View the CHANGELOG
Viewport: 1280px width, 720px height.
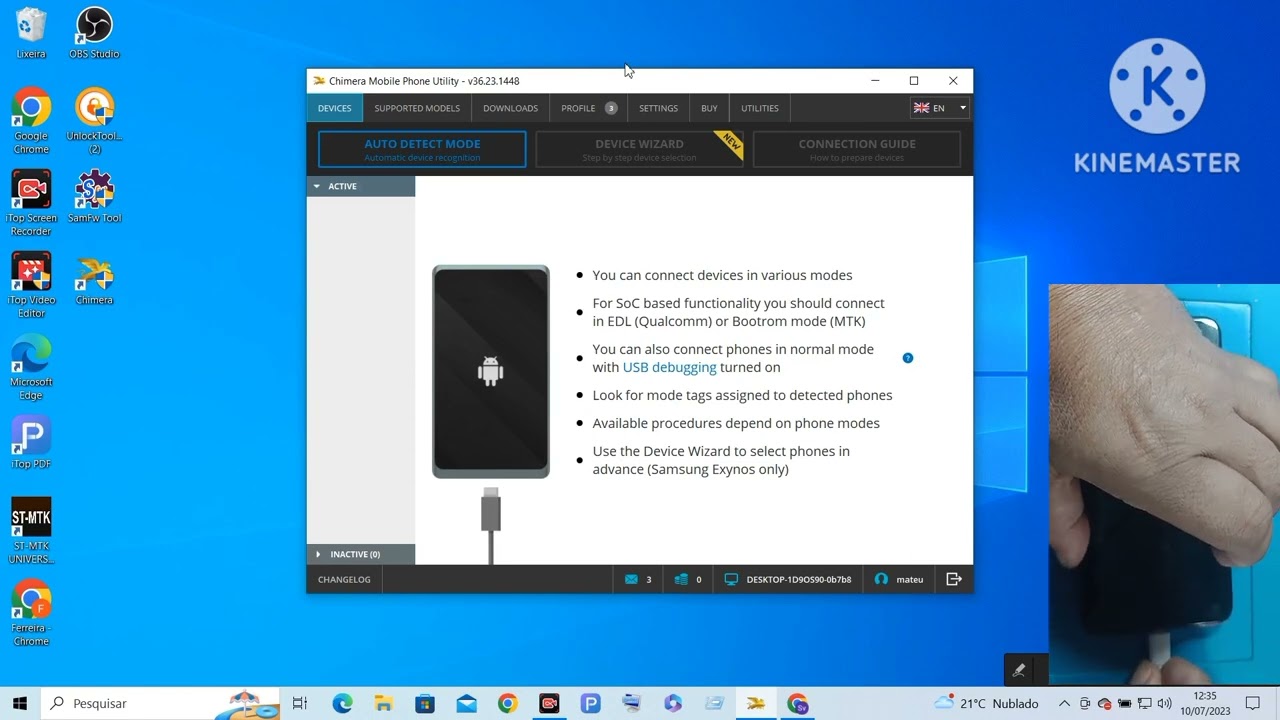[344, 579]
